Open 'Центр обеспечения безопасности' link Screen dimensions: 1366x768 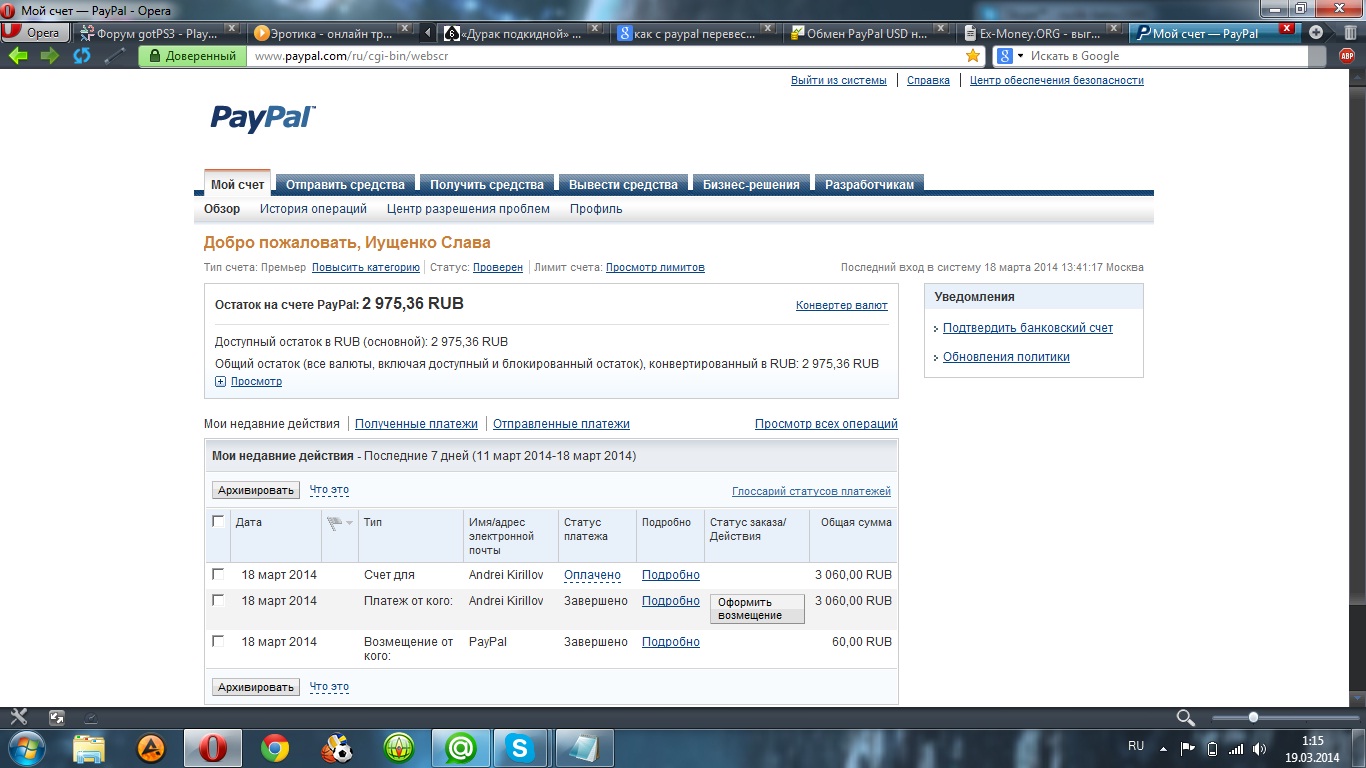[1057, 80]
